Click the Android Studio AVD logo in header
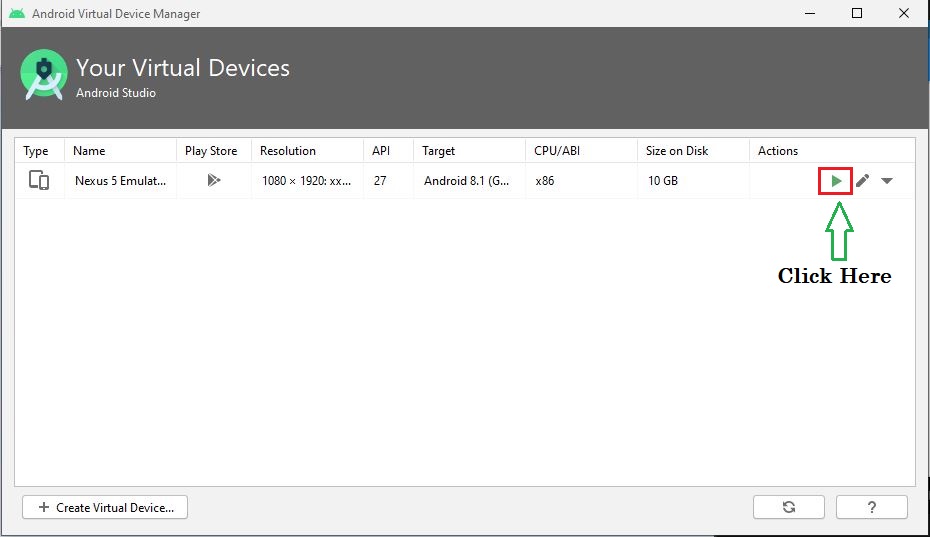Screen dimensions: 930x537 44,75
